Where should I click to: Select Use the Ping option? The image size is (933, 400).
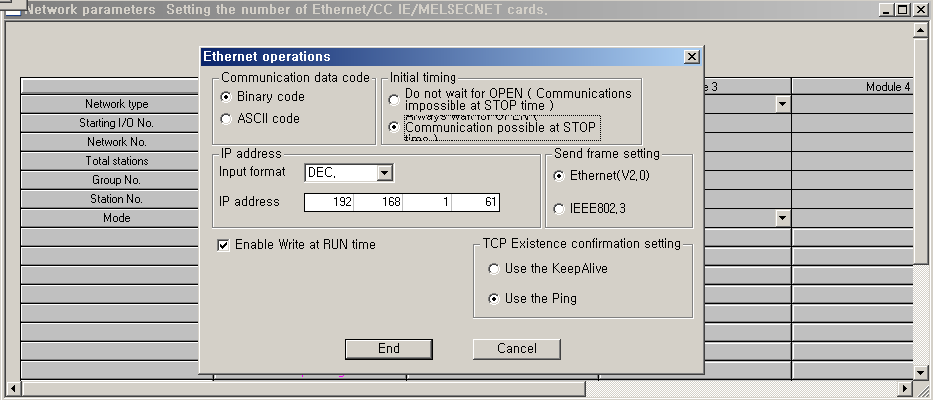(493, 298)
